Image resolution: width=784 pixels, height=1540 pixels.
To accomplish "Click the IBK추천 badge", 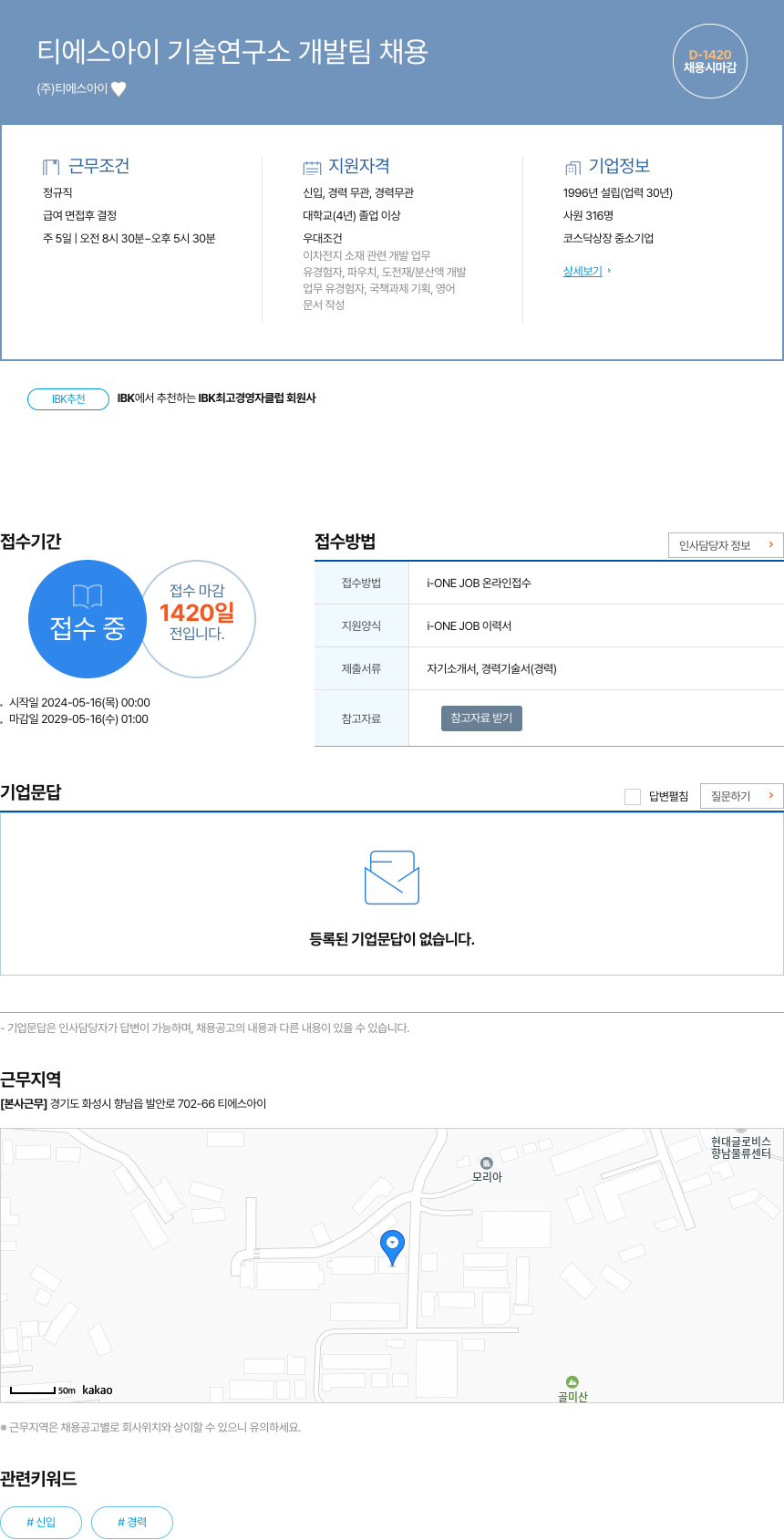I will (x=68, y=399).
